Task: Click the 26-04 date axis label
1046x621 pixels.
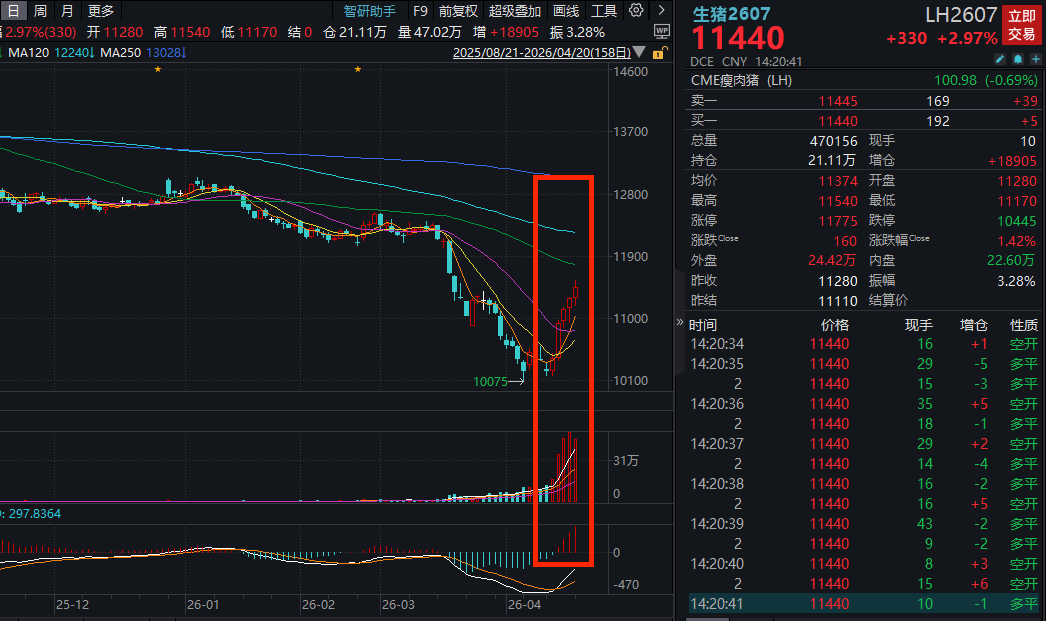Action: coord(524,605)
